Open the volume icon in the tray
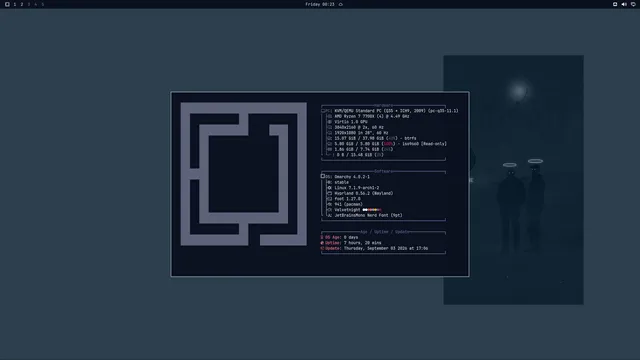The image size is (640, 360). pos(624,4)
